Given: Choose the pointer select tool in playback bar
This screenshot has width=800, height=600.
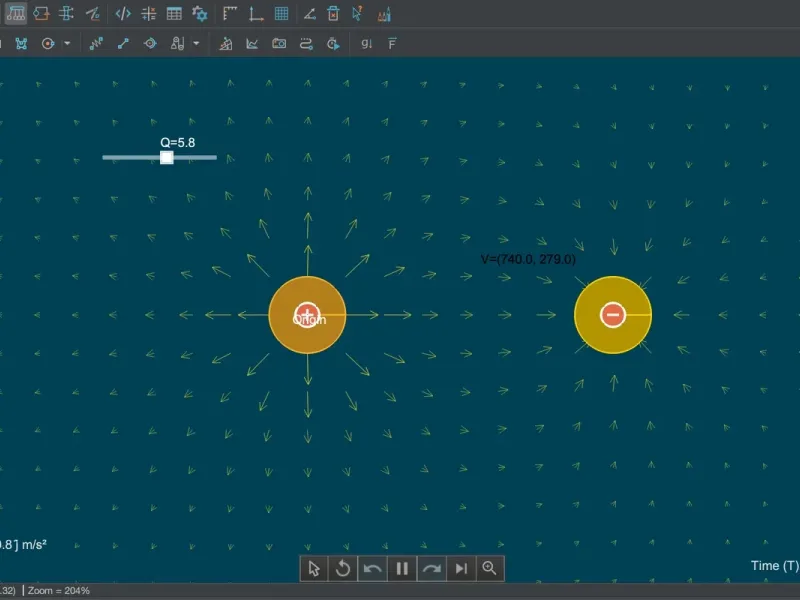Looking at the screenshot, I should pyautogui.click(x=314, y=568).
